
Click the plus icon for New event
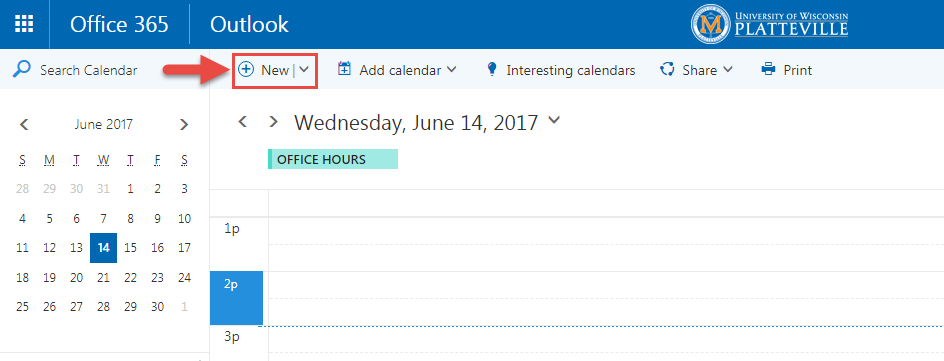(x=246, y=69)
